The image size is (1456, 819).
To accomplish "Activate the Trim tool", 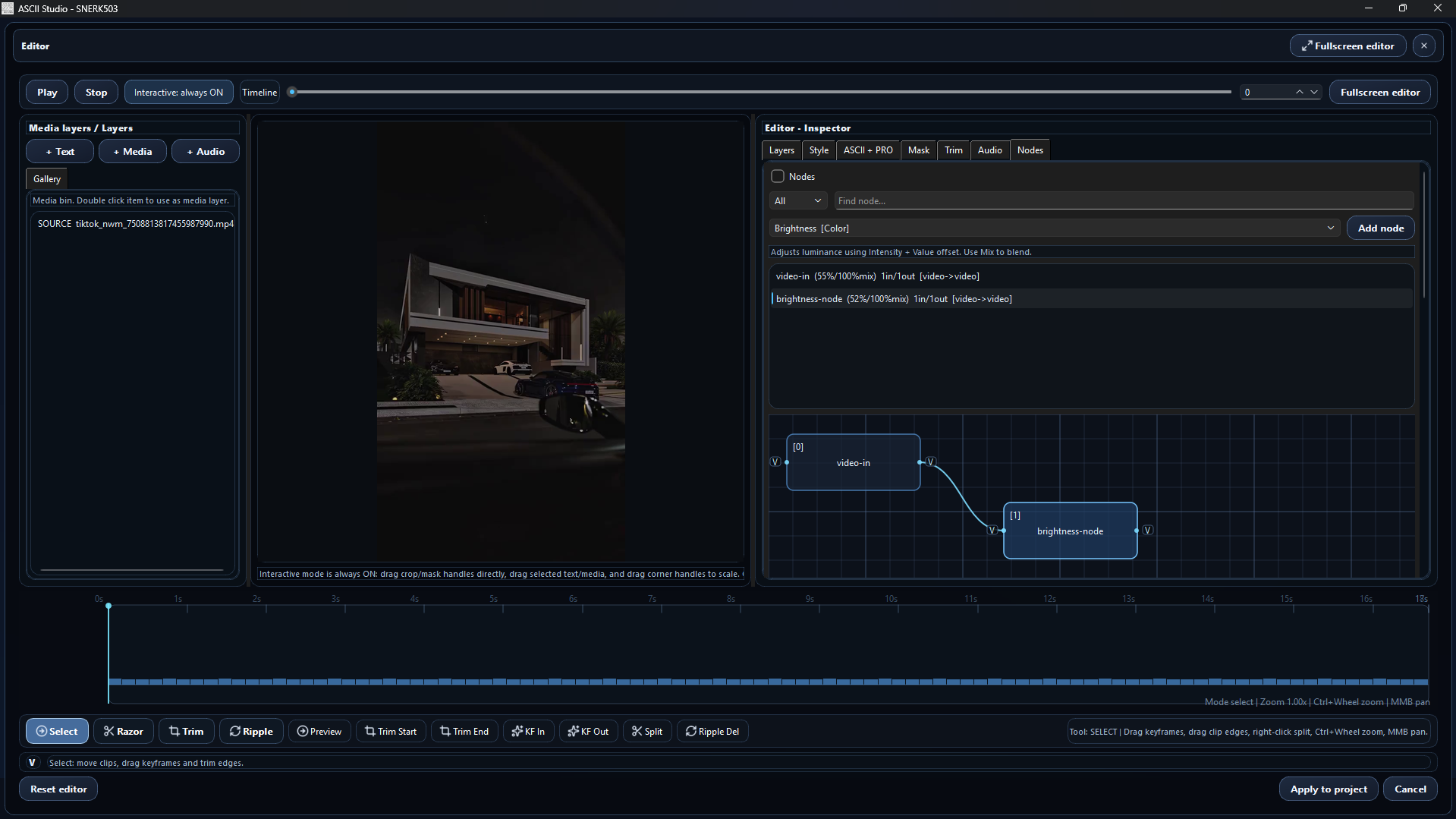I will coord(186,730).
